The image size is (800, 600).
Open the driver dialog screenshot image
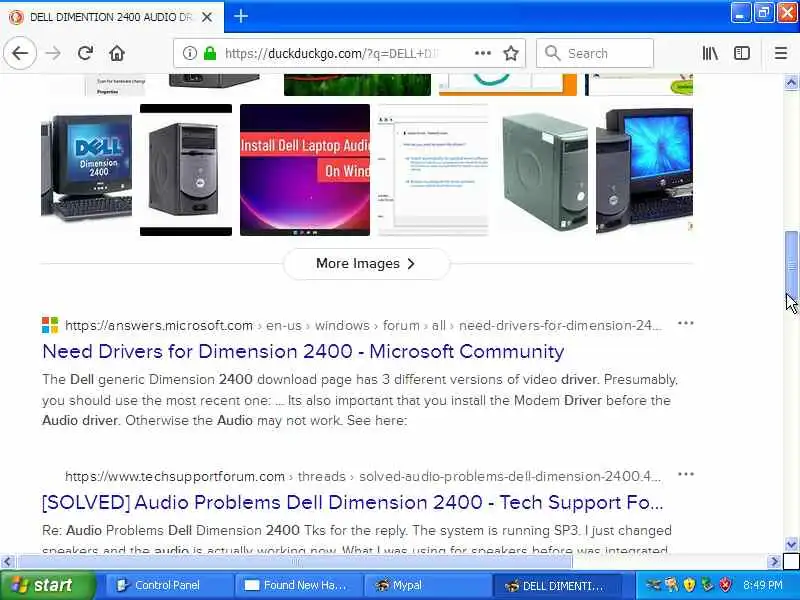[x=433, y=170]
